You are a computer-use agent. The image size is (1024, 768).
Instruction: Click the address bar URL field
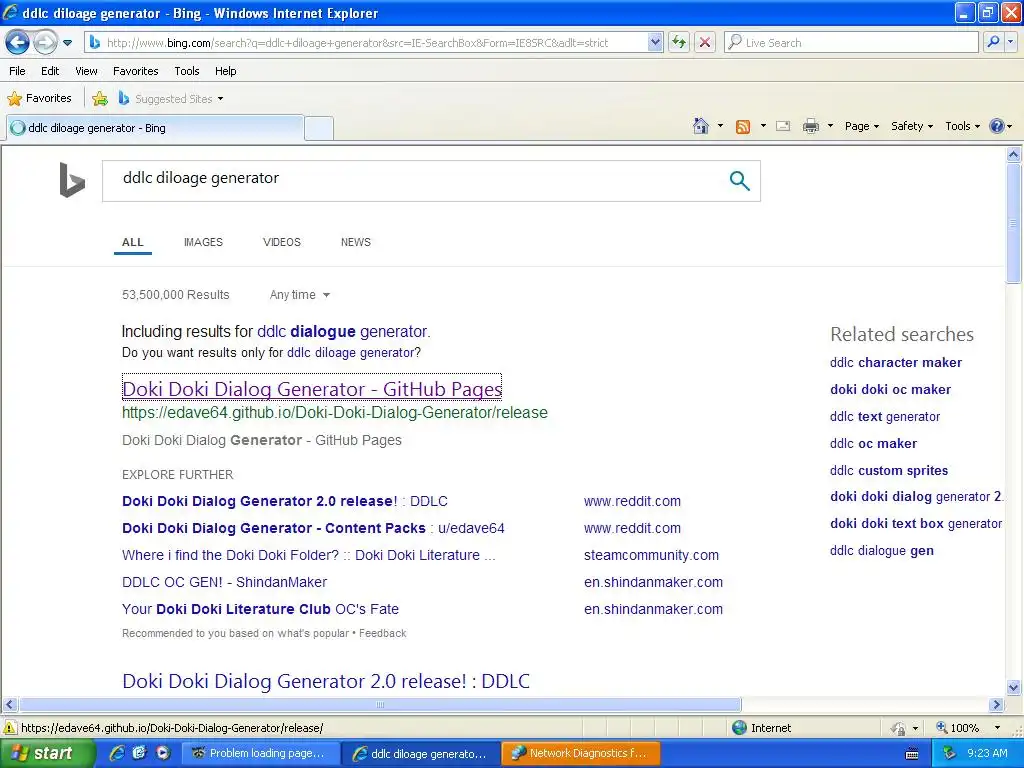(366, 43)
